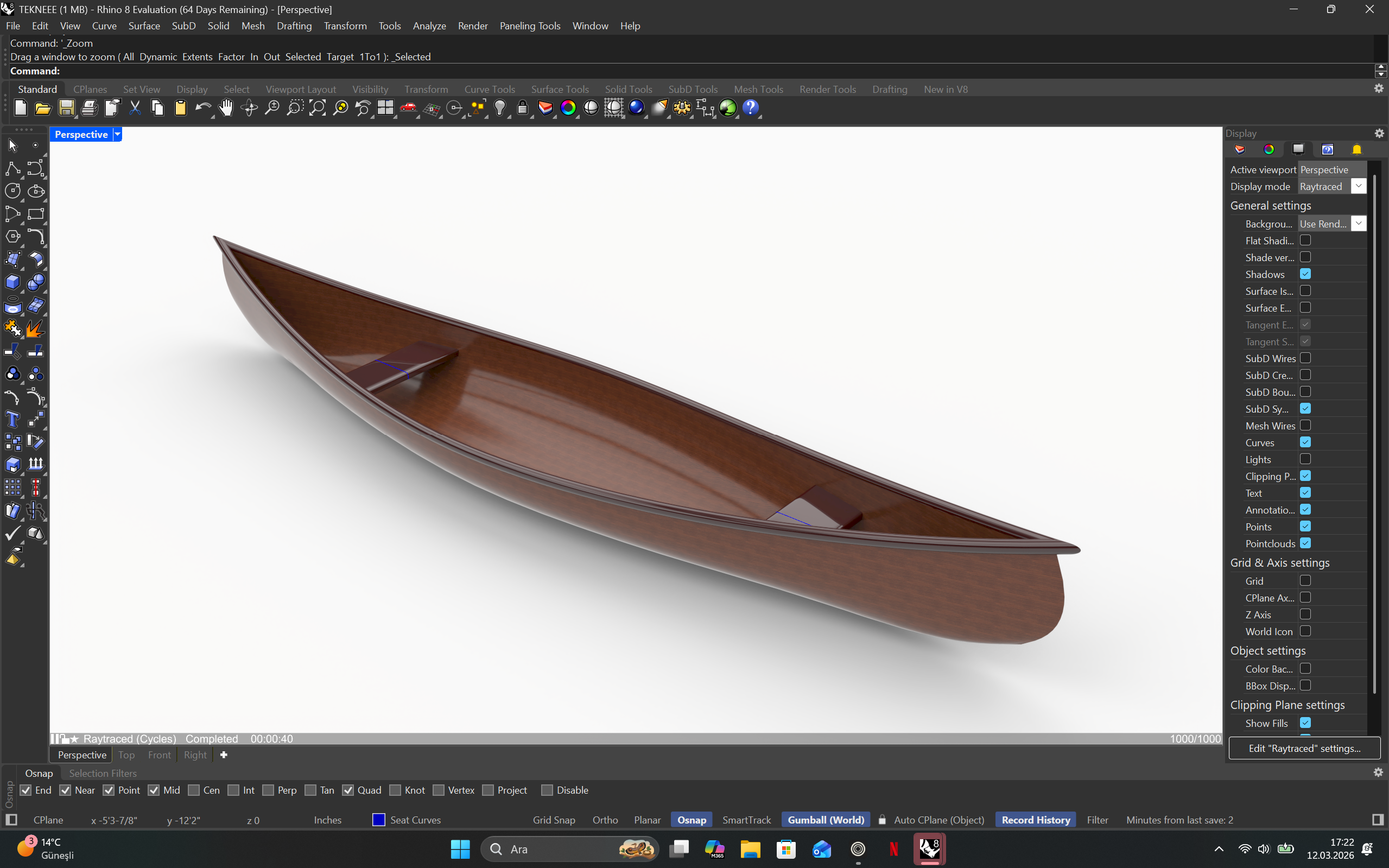Click the Save file floppy icon
The height and width of the screenshot is (868, 1389).
click(x=66, y=108)
